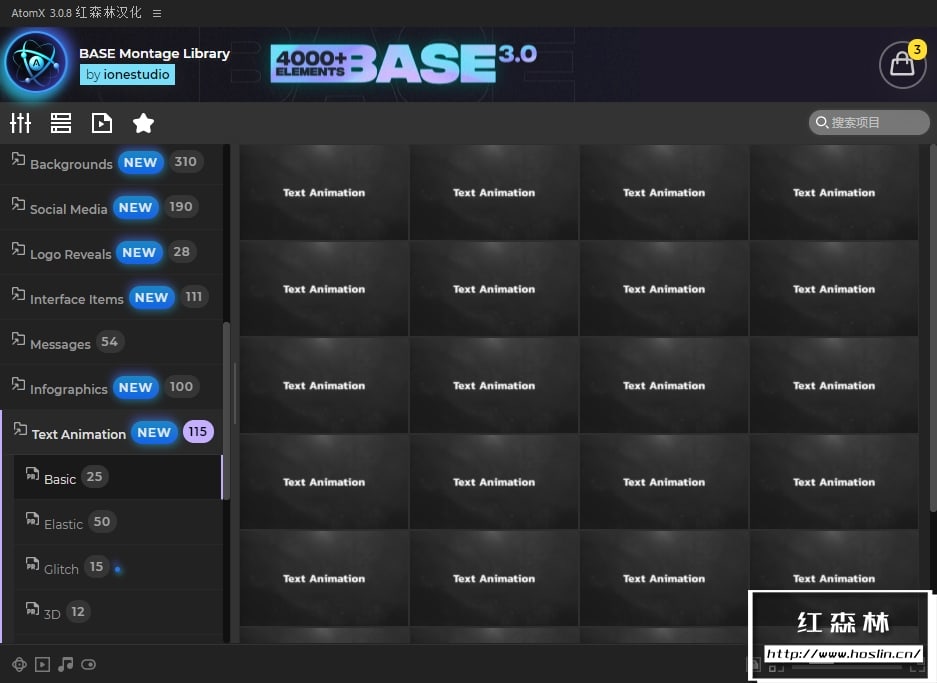Image resolution: width=937 pixels, height=683 pixels.
Task: Click the 100 count on Infographics
Action: point(181,387)
